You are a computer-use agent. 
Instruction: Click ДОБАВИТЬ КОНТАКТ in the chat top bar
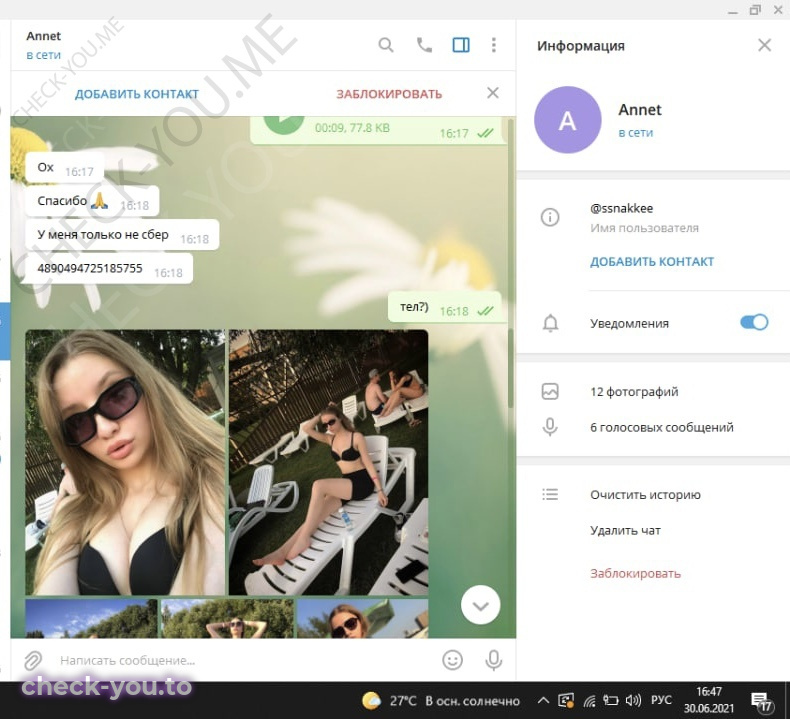[x=137, y=94]
